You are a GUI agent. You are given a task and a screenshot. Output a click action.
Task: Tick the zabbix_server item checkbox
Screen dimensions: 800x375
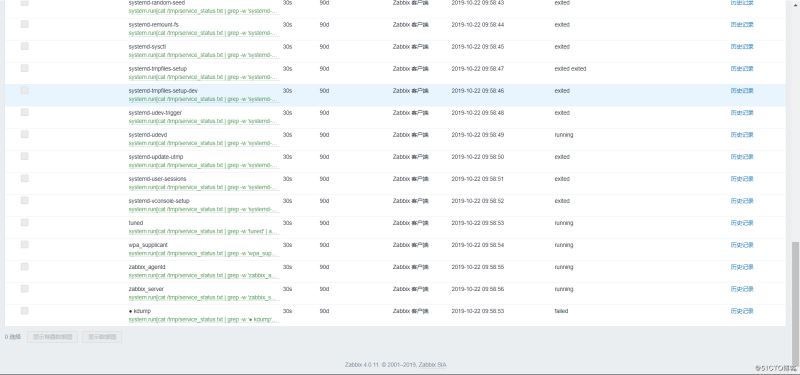coord(24,289)
